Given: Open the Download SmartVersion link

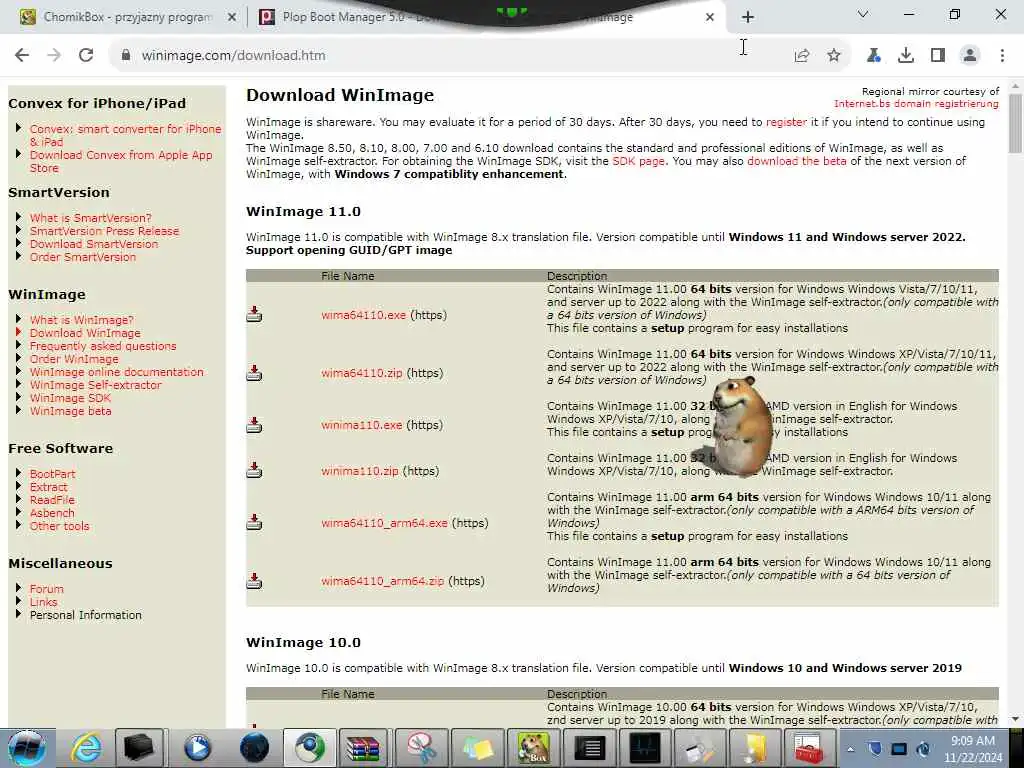Looking at the screenshot, I should [93, 244].
